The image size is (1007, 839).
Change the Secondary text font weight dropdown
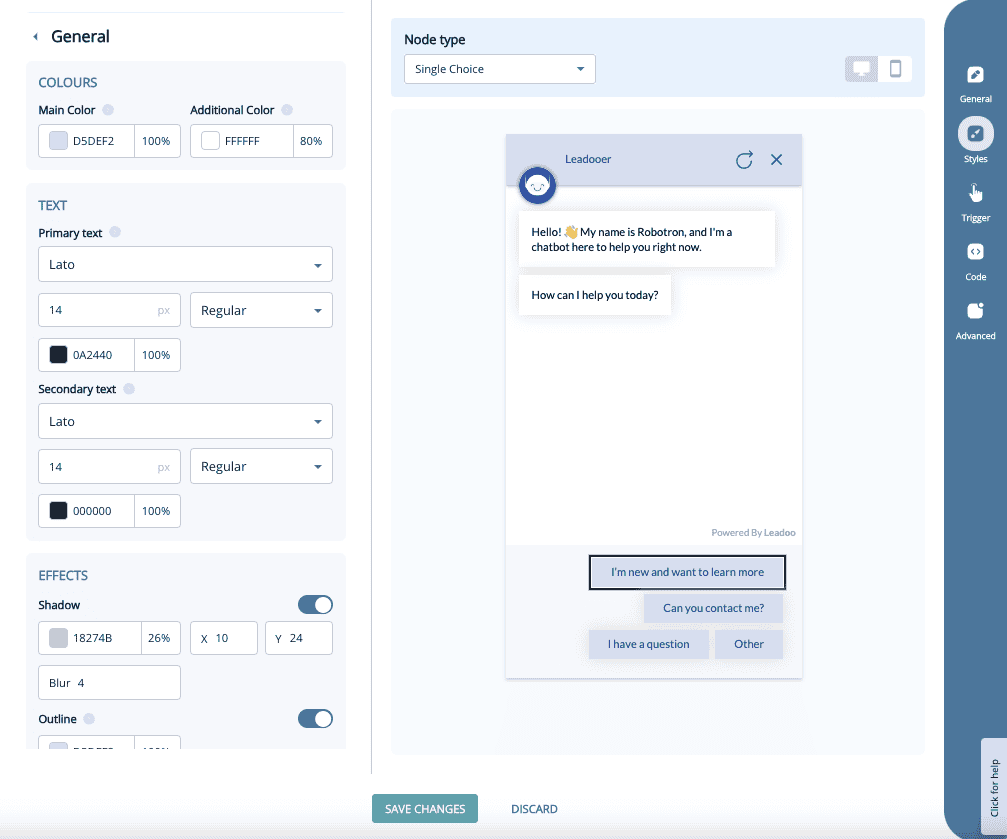(x=261, y=466)
